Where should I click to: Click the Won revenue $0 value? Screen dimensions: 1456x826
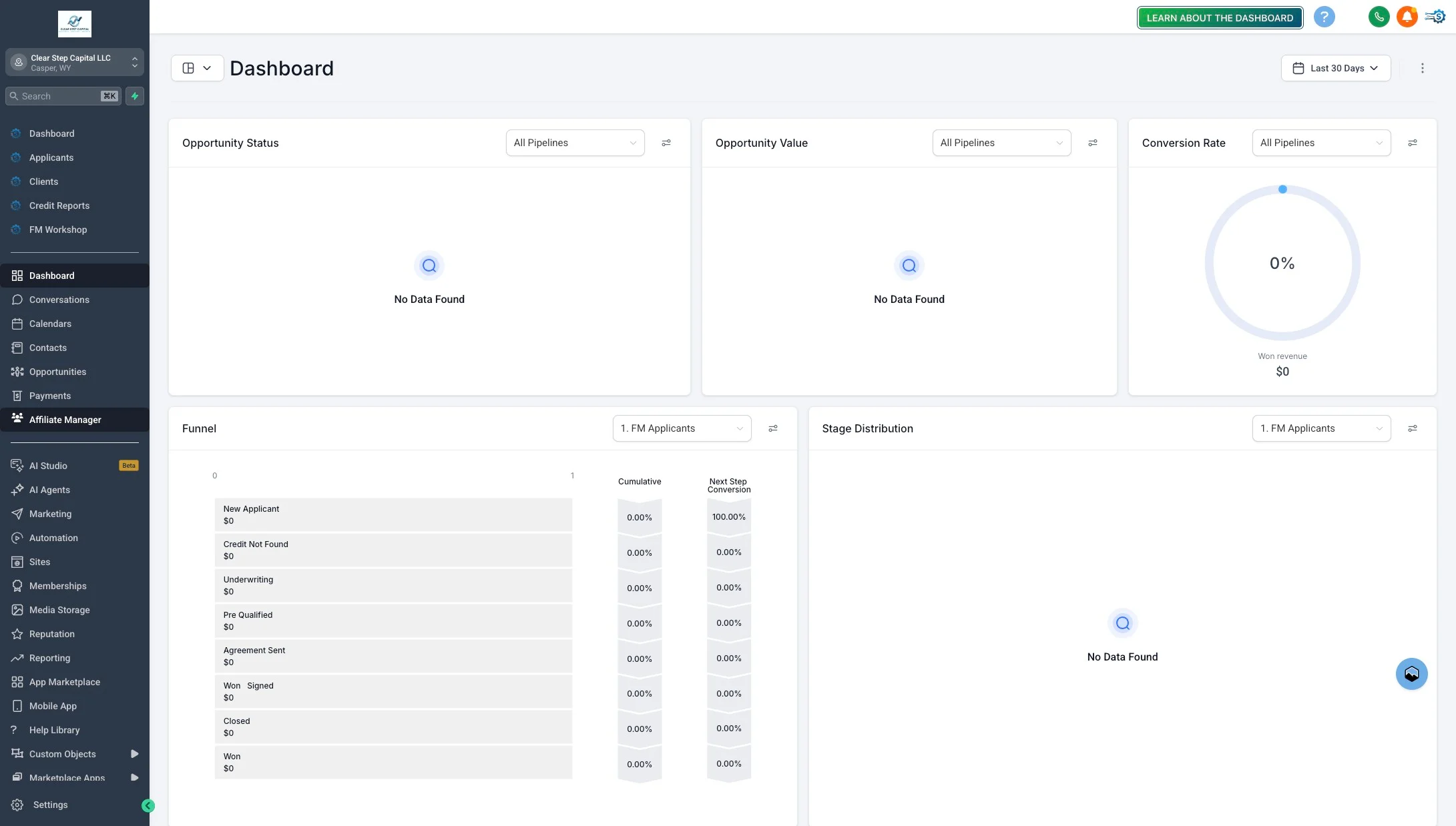coord(1282,372)
